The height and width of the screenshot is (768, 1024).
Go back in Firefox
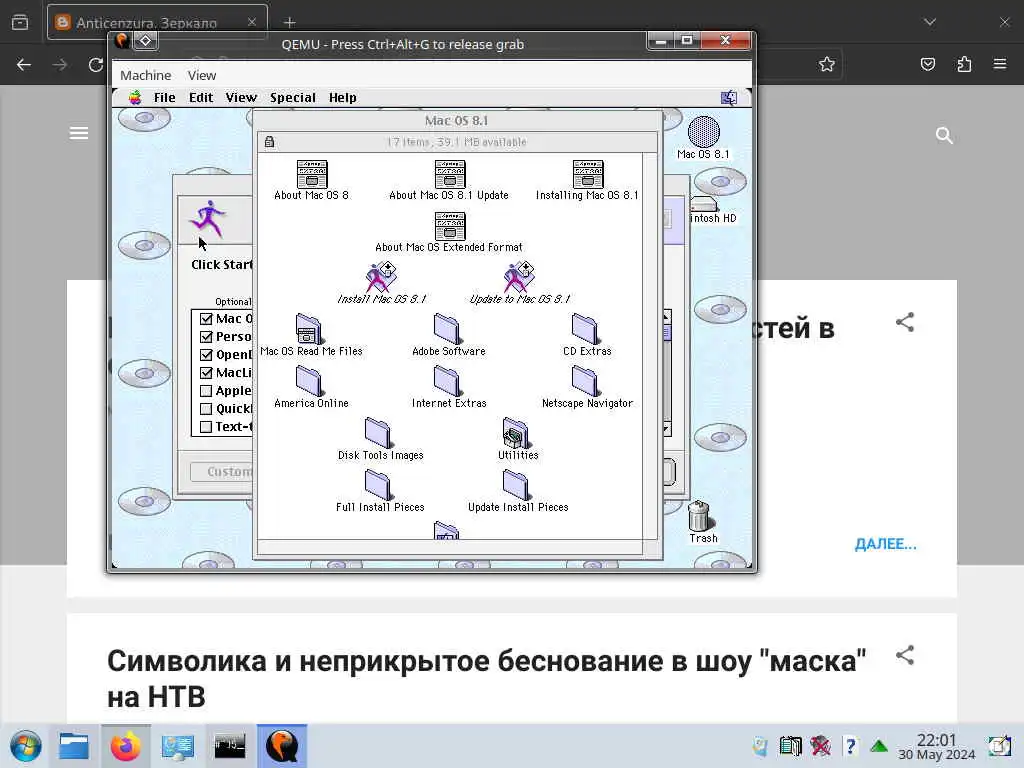24,64
